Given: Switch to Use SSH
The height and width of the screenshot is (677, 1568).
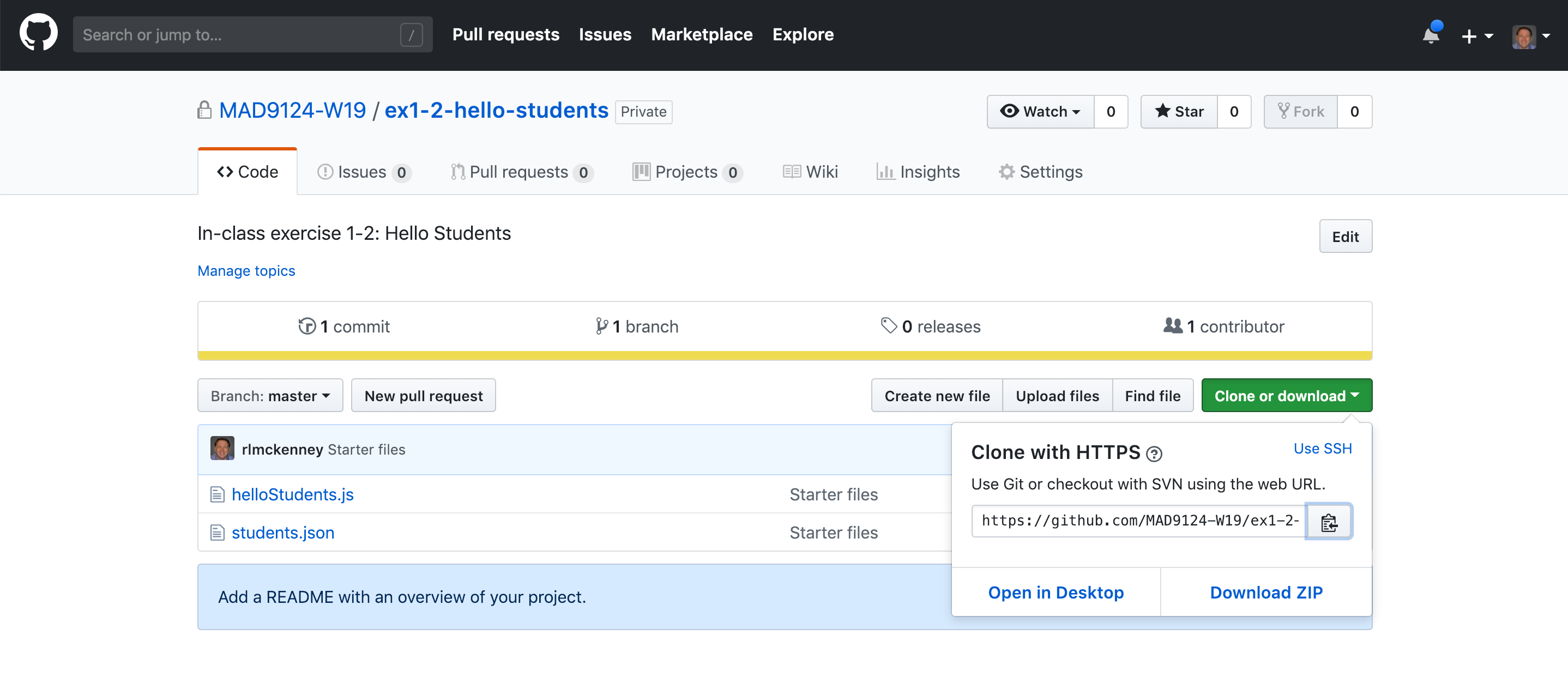Looking at the screenshot, I should (x=1322, y=448).
